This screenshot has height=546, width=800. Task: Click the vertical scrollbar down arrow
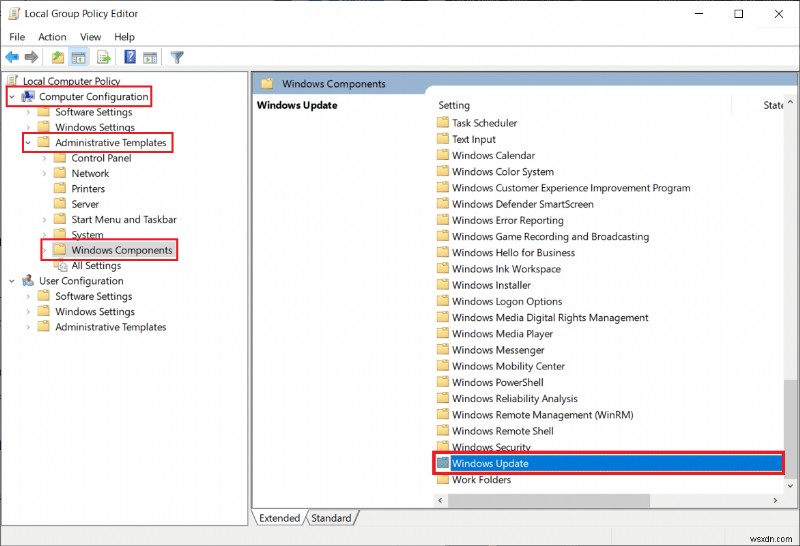[790, 486]
